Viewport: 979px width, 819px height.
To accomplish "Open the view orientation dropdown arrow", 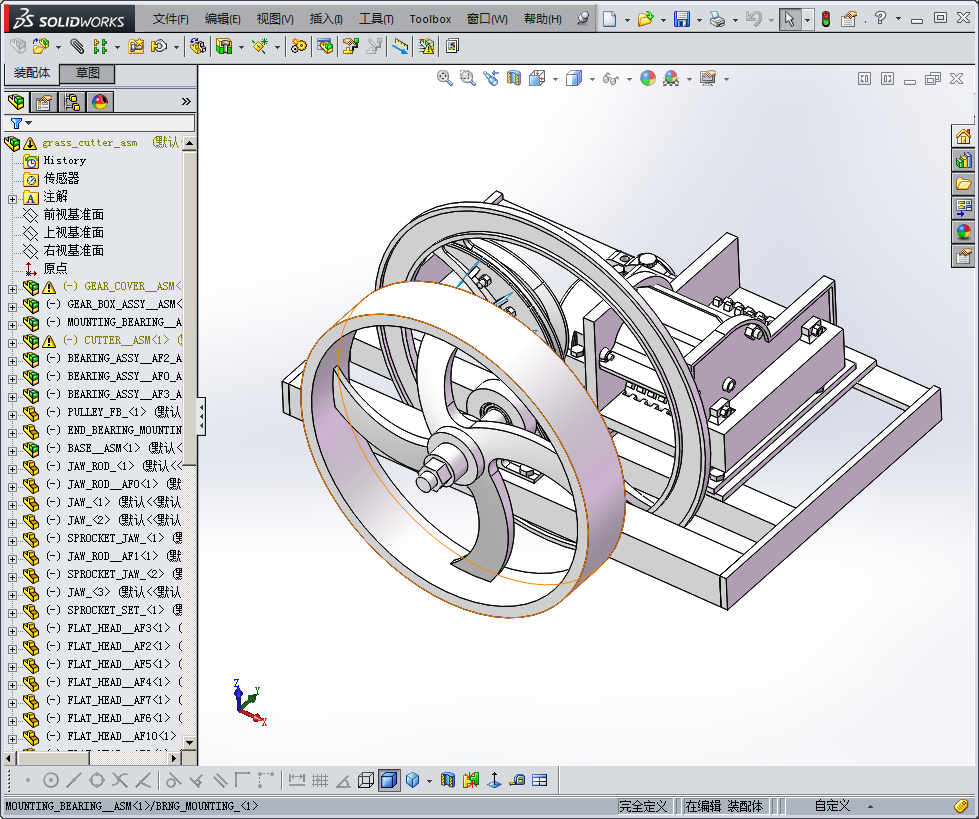I will (x=553, y=79).
